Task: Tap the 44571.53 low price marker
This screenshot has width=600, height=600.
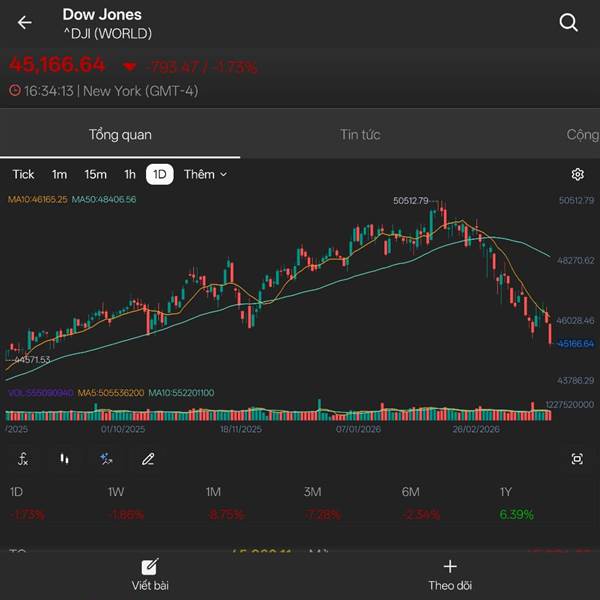Action: click(x=33, y=360)
